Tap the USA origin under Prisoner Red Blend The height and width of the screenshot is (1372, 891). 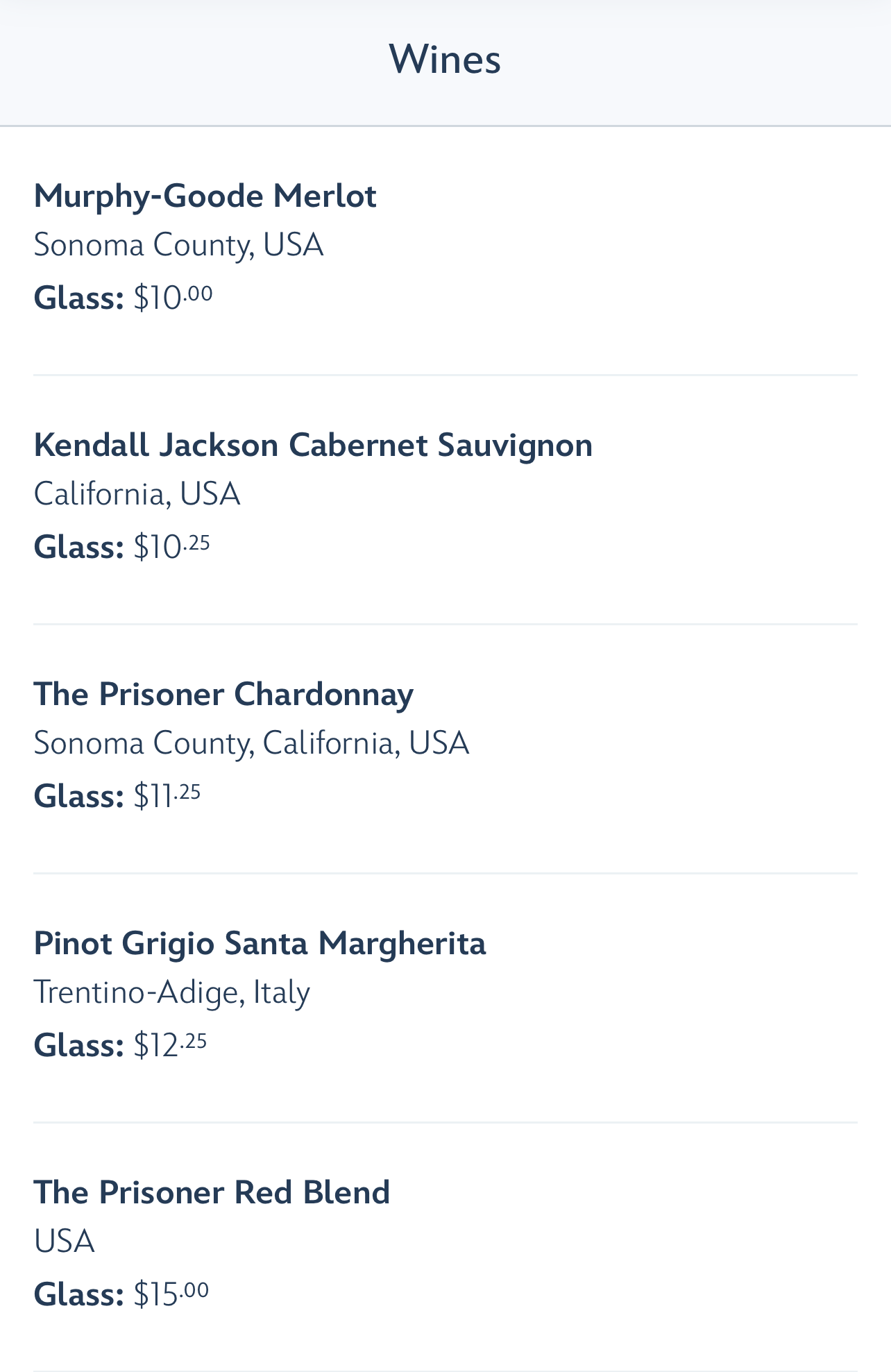click(64, 1242)
